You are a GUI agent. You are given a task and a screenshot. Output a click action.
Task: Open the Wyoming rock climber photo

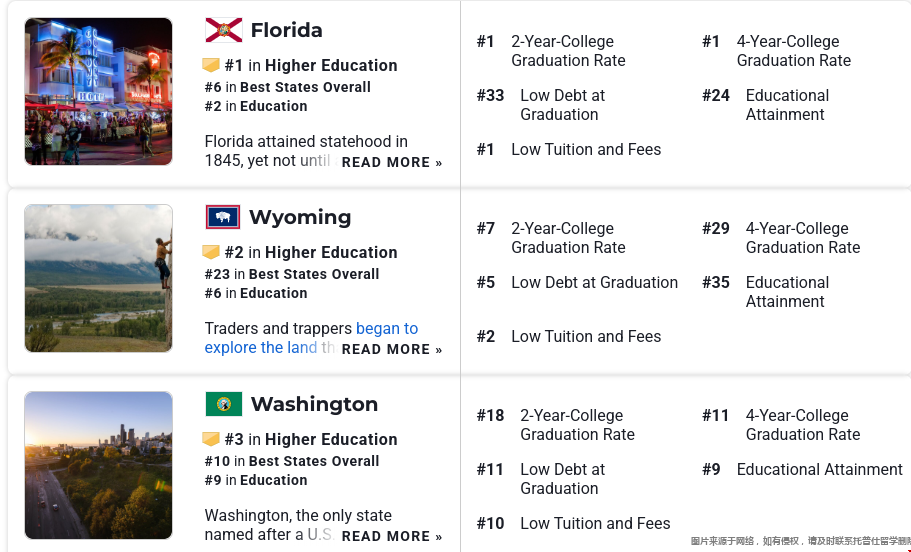click(x=98, y=278)
